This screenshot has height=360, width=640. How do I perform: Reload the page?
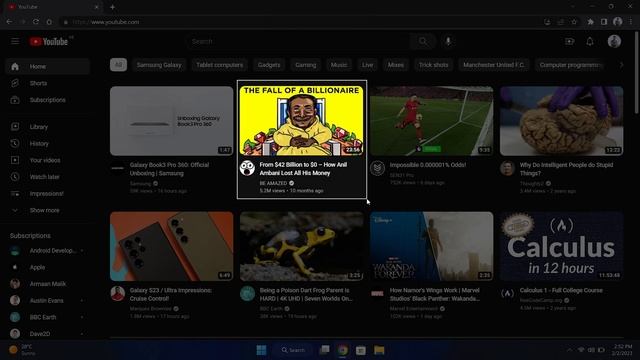click(36, 22)
